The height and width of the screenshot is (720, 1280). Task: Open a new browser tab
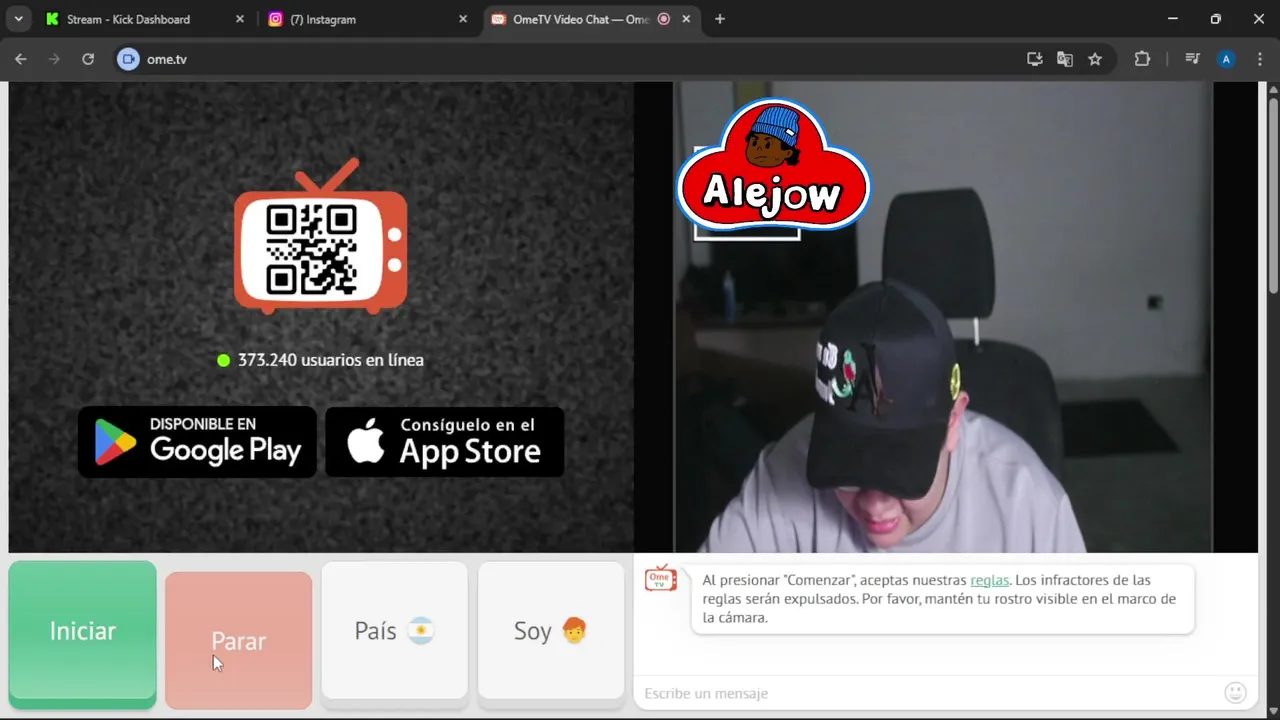(x=720, y=19)
